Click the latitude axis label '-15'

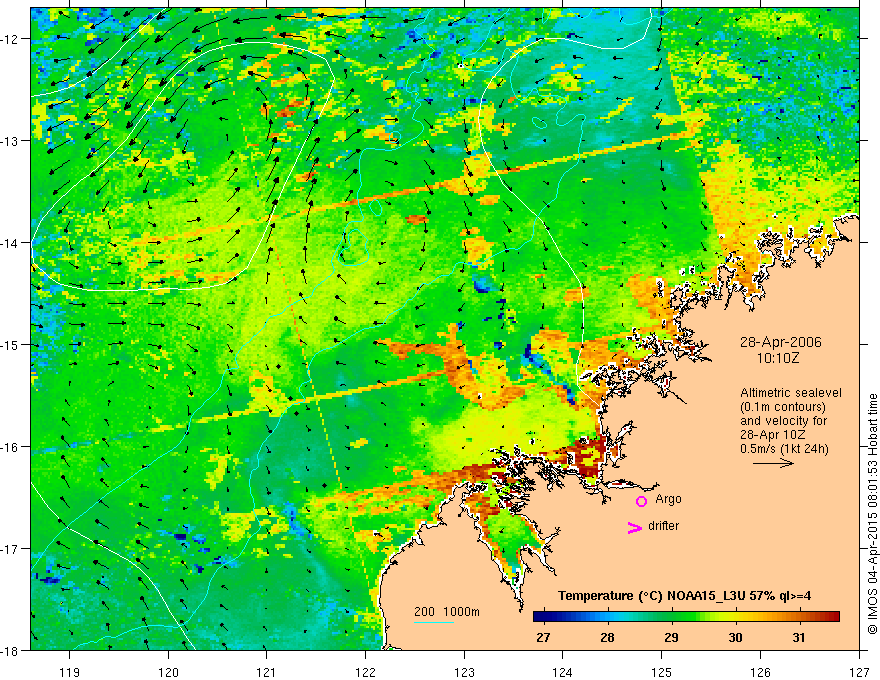click(10, 344)
